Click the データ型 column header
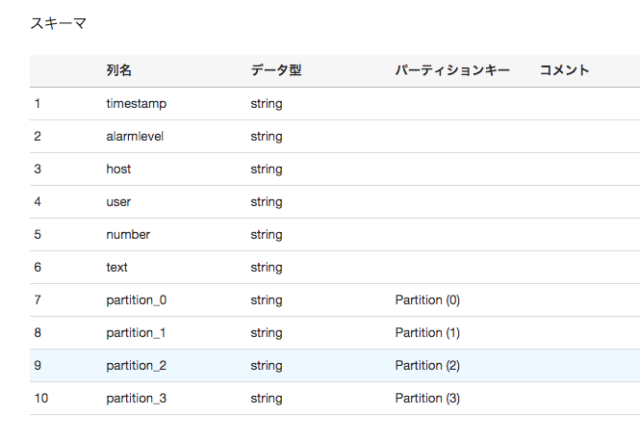This screenshot has width=640, height=443. 276,70
